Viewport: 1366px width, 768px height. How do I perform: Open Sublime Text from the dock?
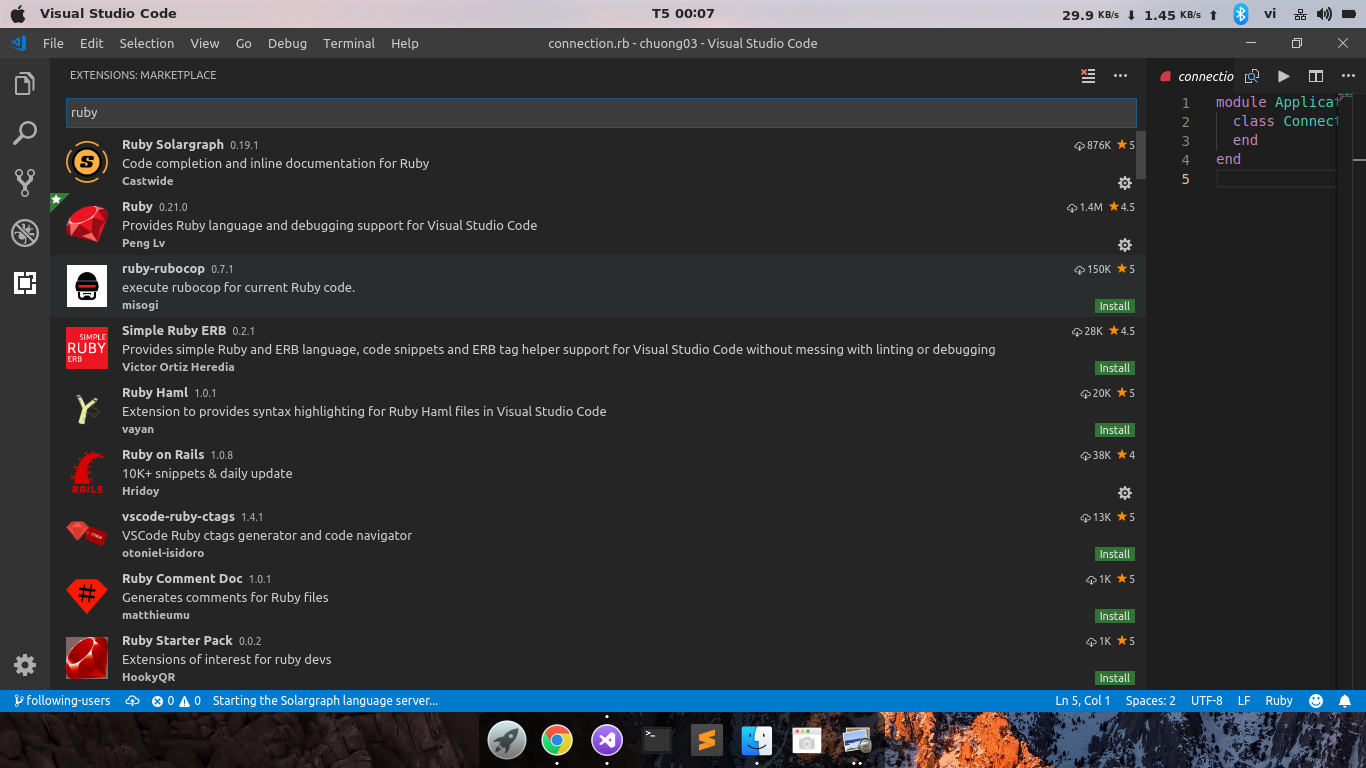(x=707, y=740)
